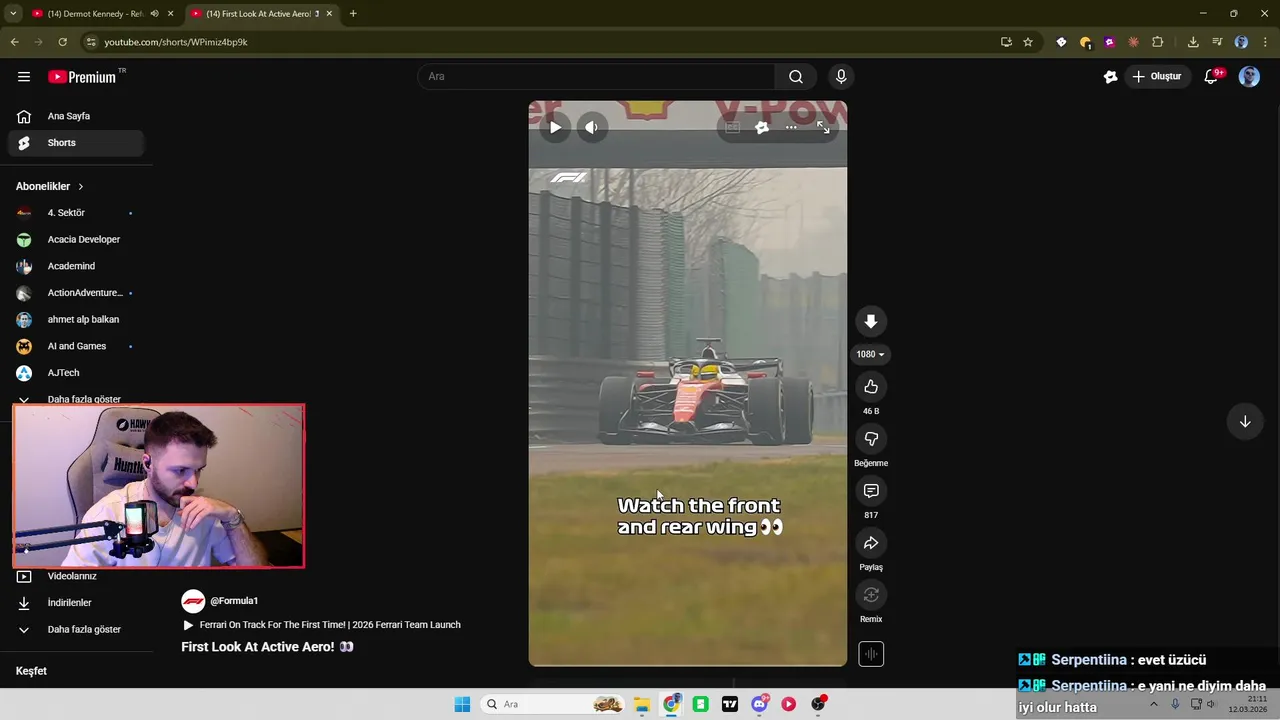This screenshot has height=720, width=1280.
Task: Show hidden system tray icons
Action: pyautogui.click(x=1153, y=704)
